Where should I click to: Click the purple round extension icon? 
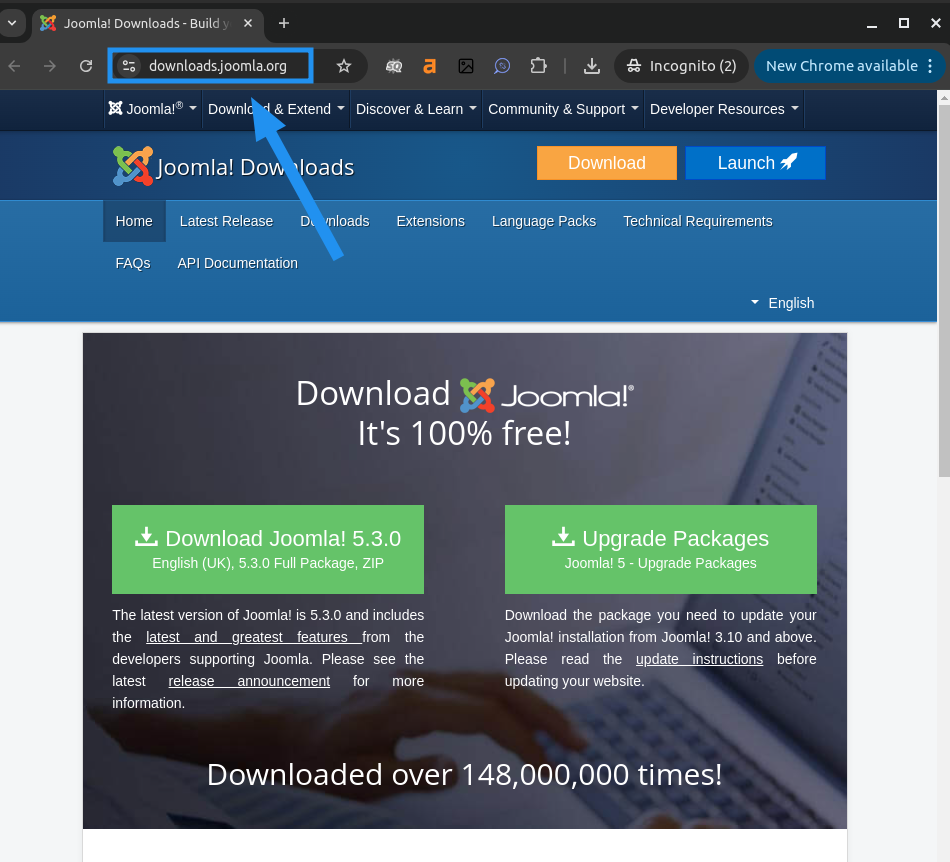[502, 66]
